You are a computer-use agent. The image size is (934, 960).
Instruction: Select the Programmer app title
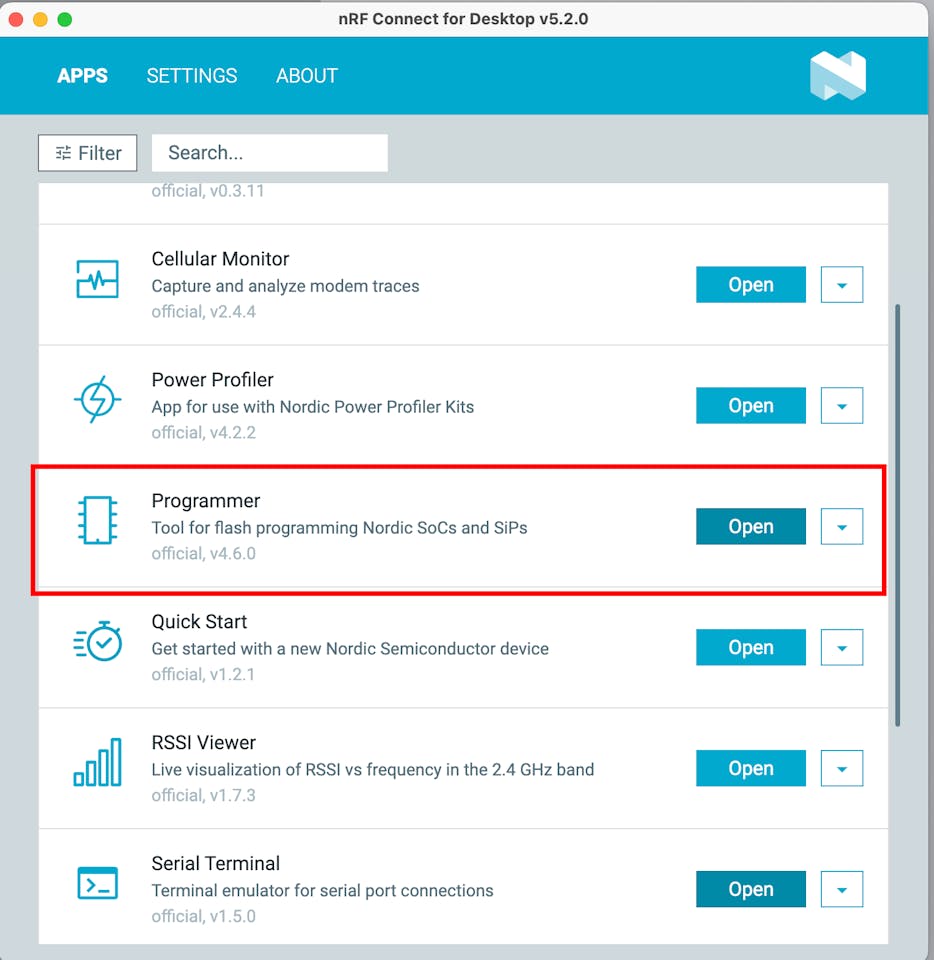[x=206, y=501]
